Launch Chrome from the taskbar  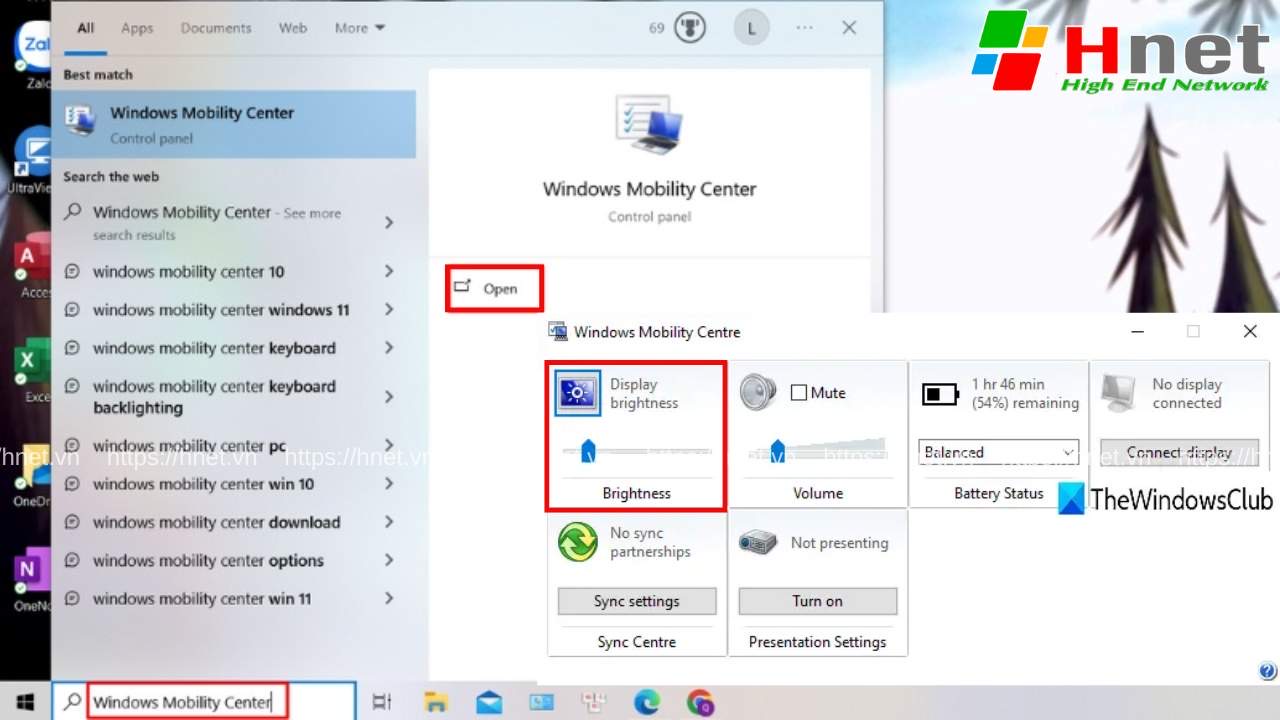700,702
